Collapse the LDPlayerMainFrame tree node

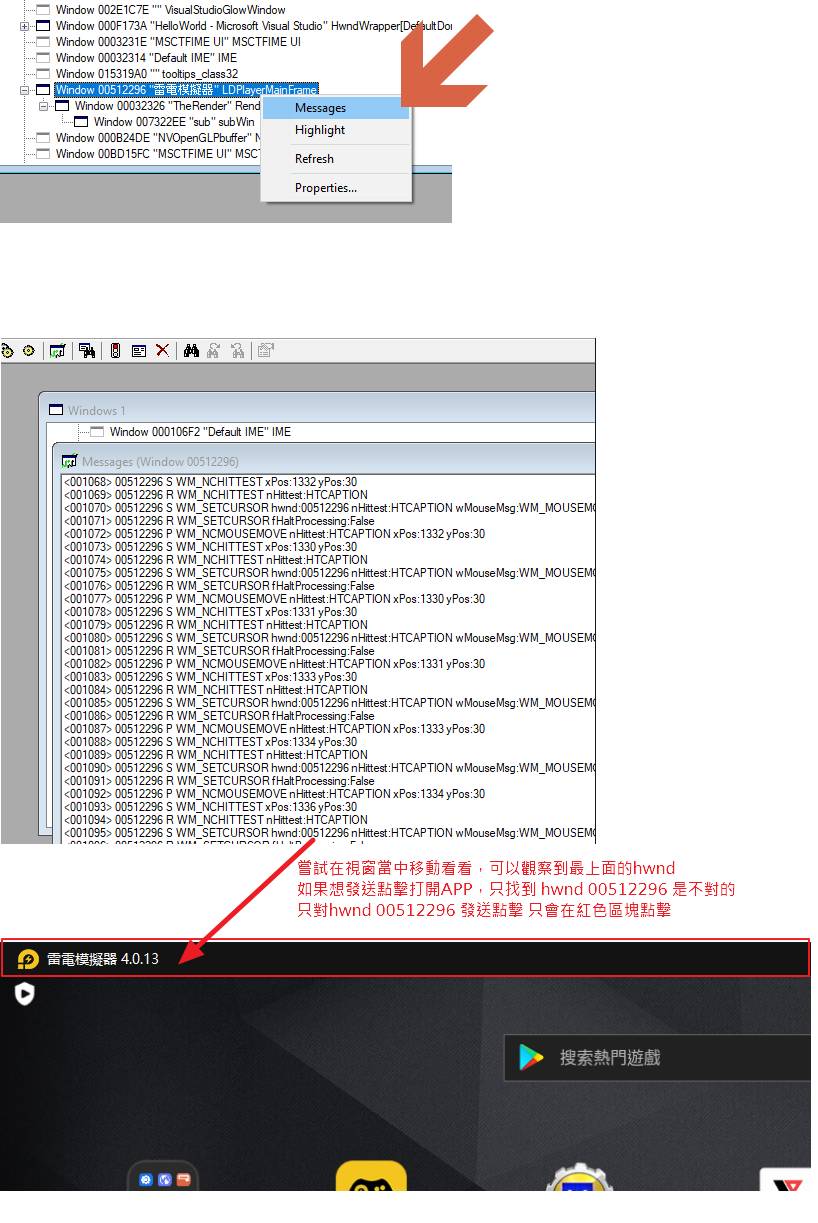coord(24,90)
